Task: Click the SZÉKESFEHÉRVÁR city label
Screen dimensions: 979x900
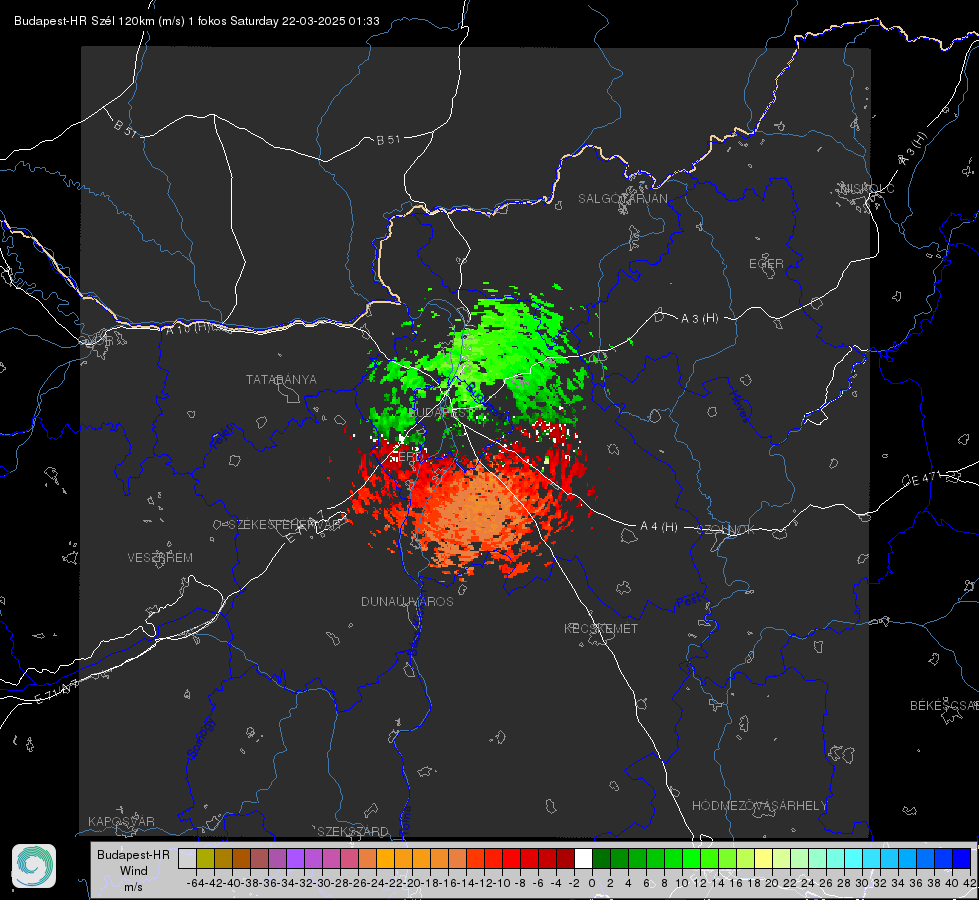Action: [286, 524]
